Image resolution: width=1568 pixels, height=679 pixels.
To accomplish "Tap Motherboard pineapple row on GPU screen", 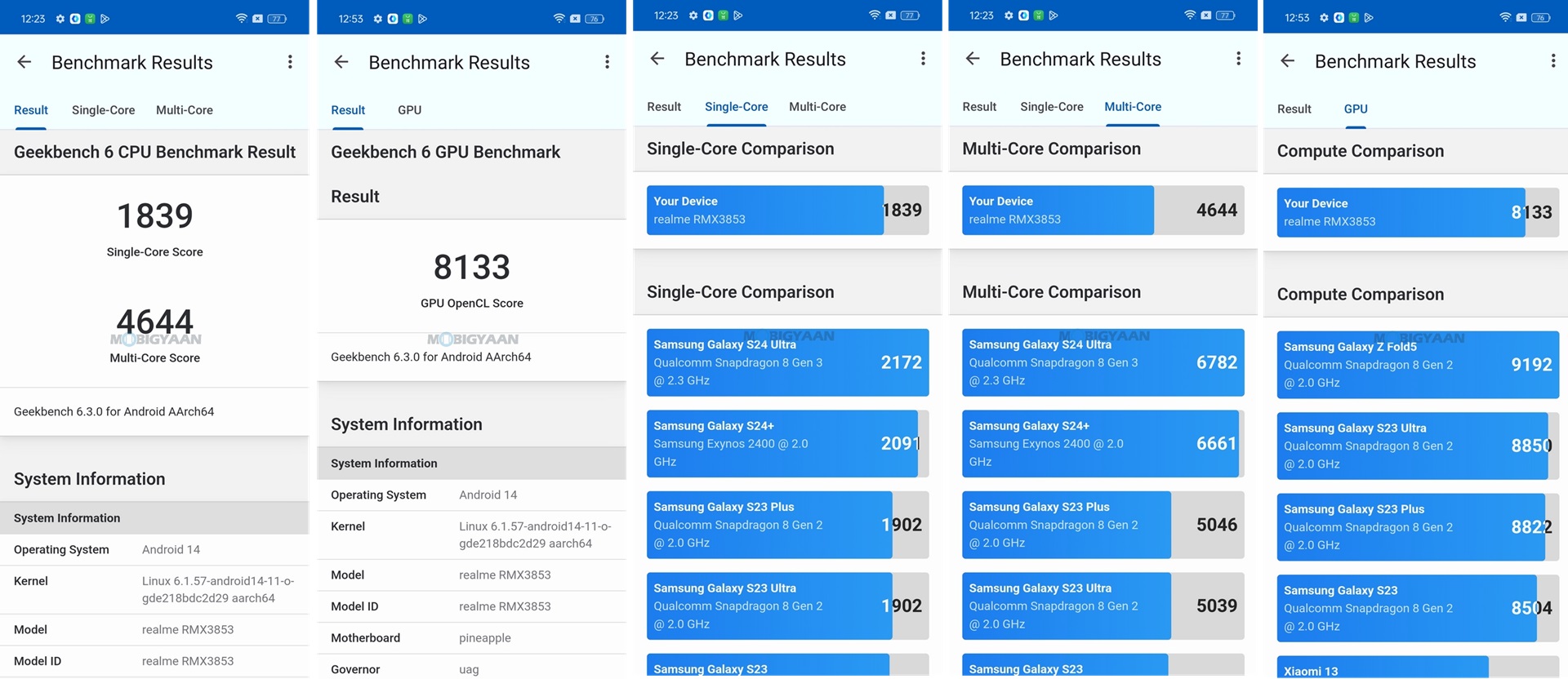I will (471, 638).
